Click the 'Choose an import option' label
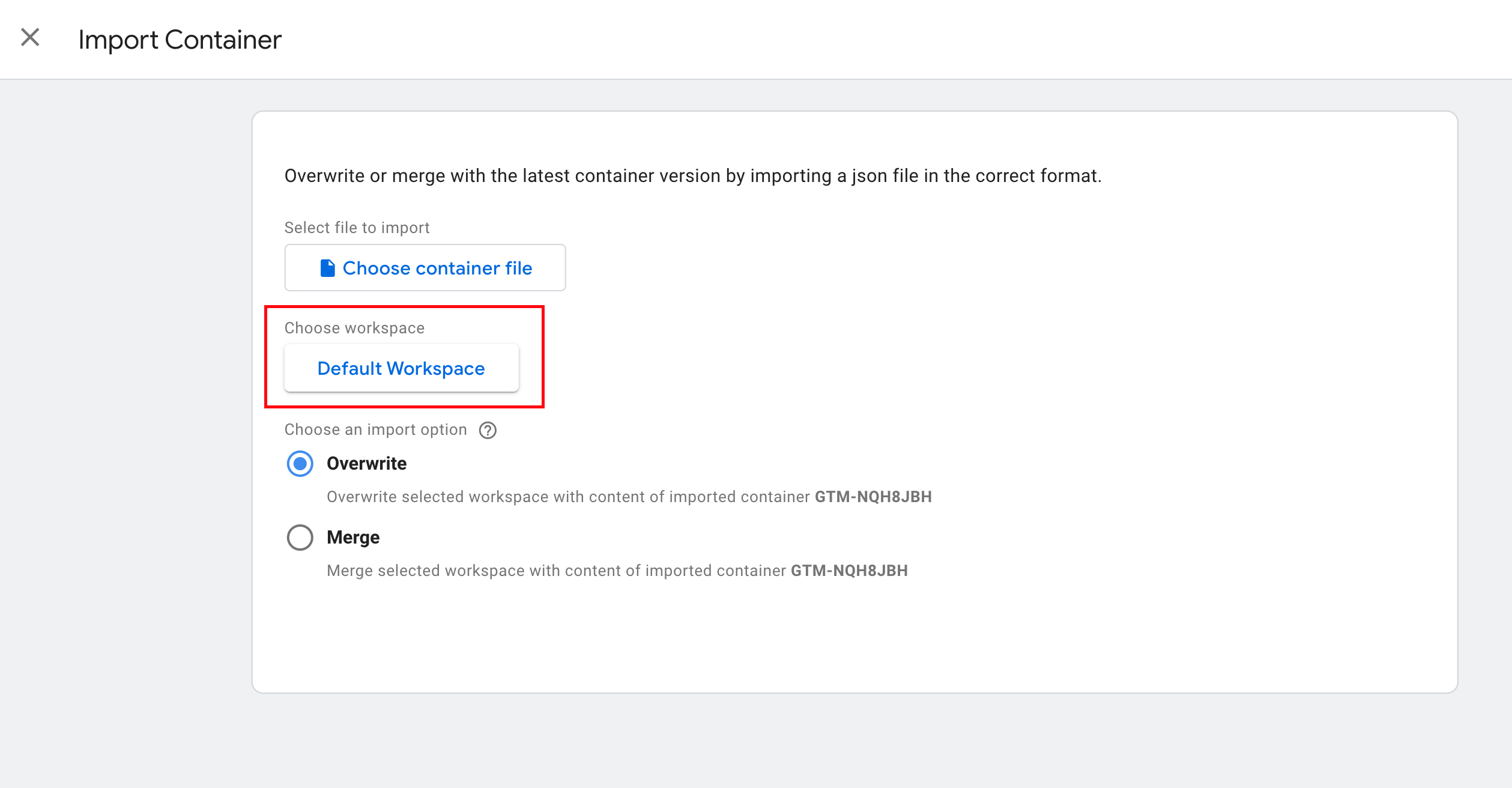 pos(375,429)
